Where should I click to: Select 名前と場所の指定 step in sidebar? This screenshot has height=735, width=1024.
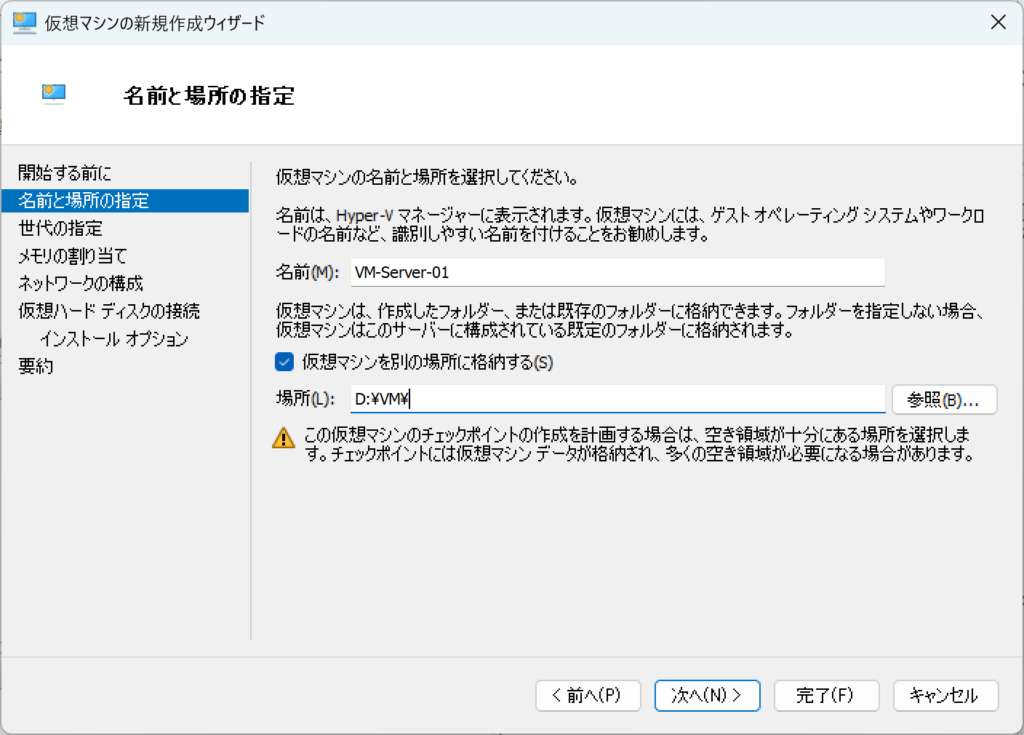pos(84,201)
